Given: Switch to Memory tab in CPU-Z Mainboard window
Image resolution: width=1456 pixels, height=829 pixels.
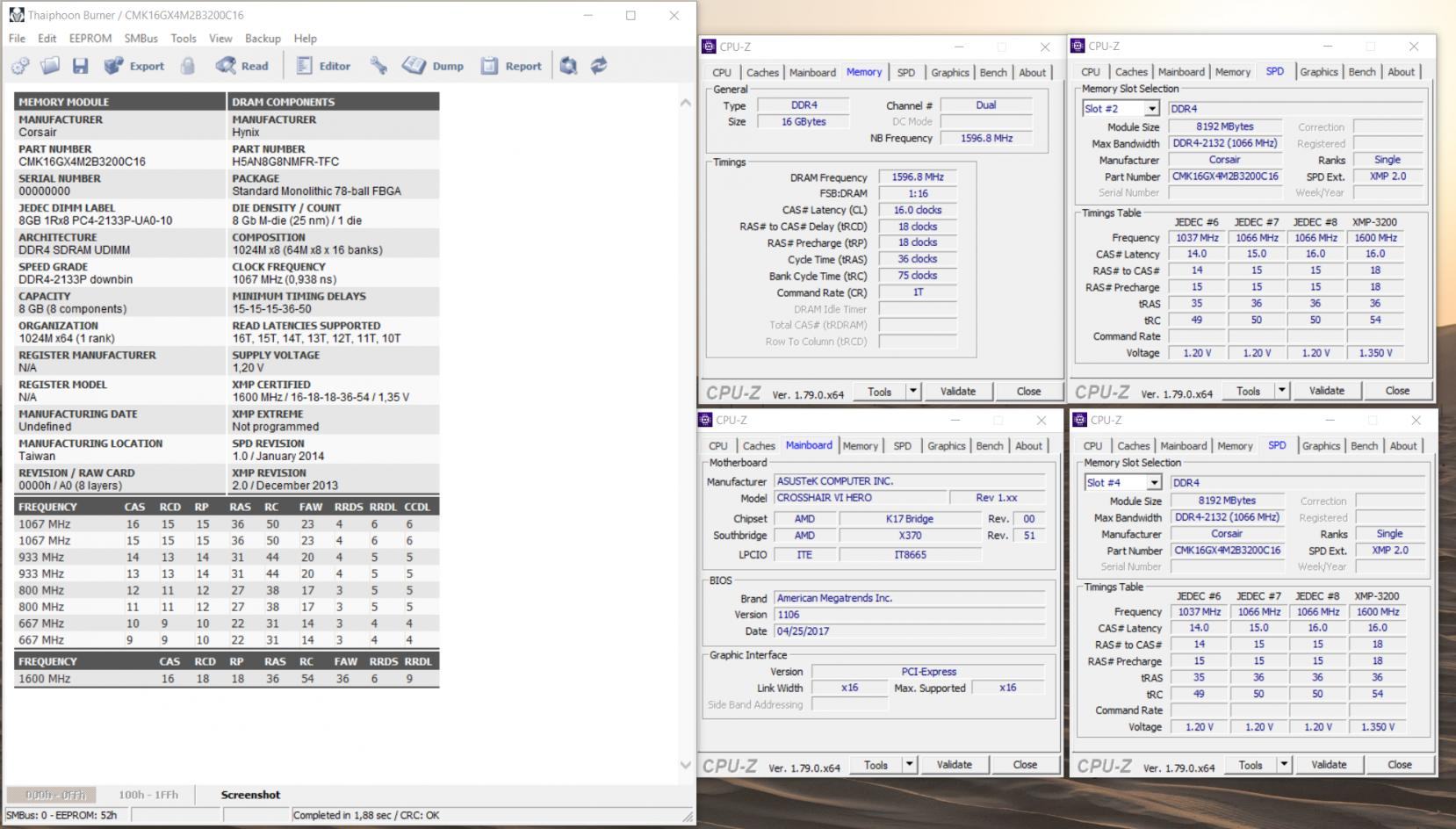Looking at the screenshot, I should click(x=861, y=446).
